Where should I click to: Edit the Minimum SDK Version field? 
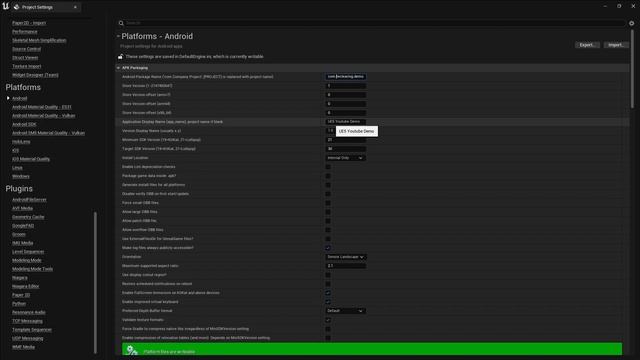(x=345, y=140)
